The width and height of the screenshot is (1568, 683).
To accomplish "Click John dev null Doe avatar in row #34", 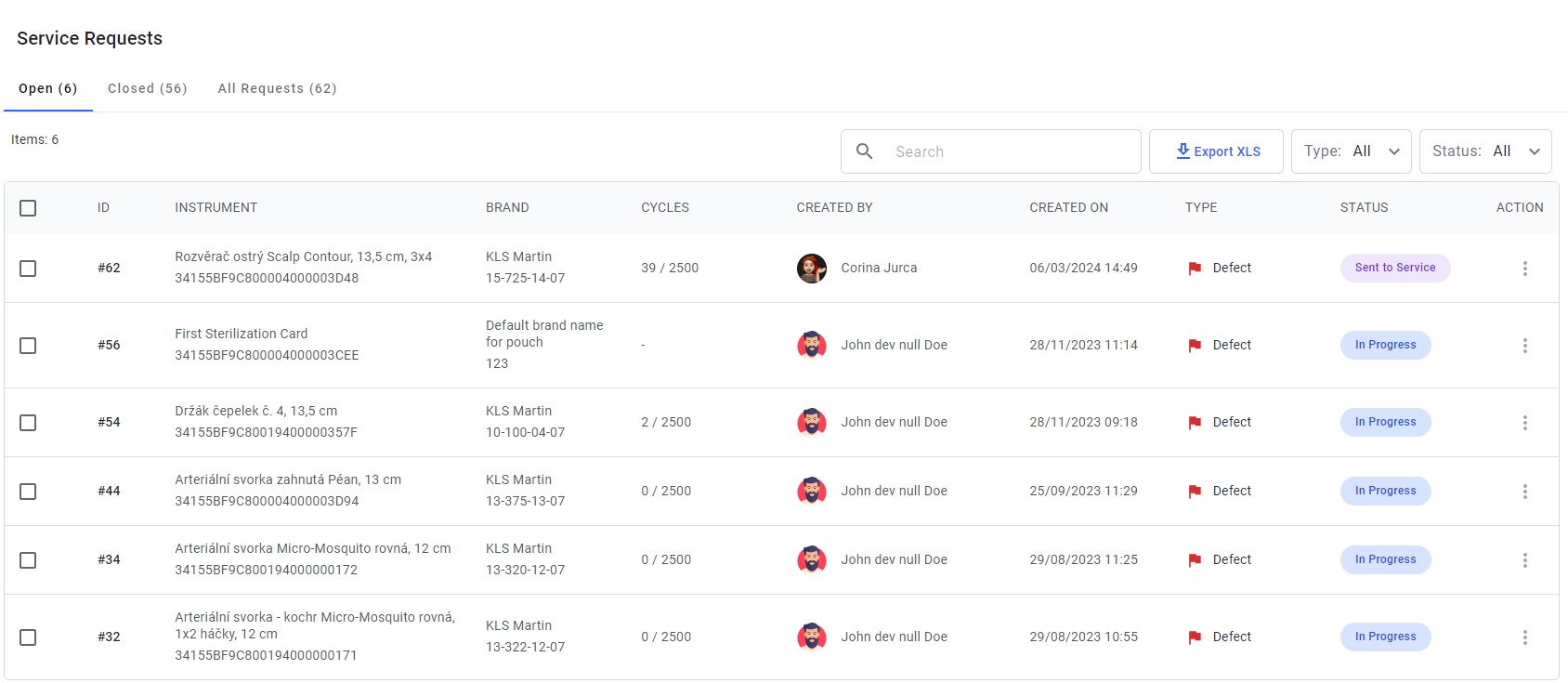I will (812, 560).
